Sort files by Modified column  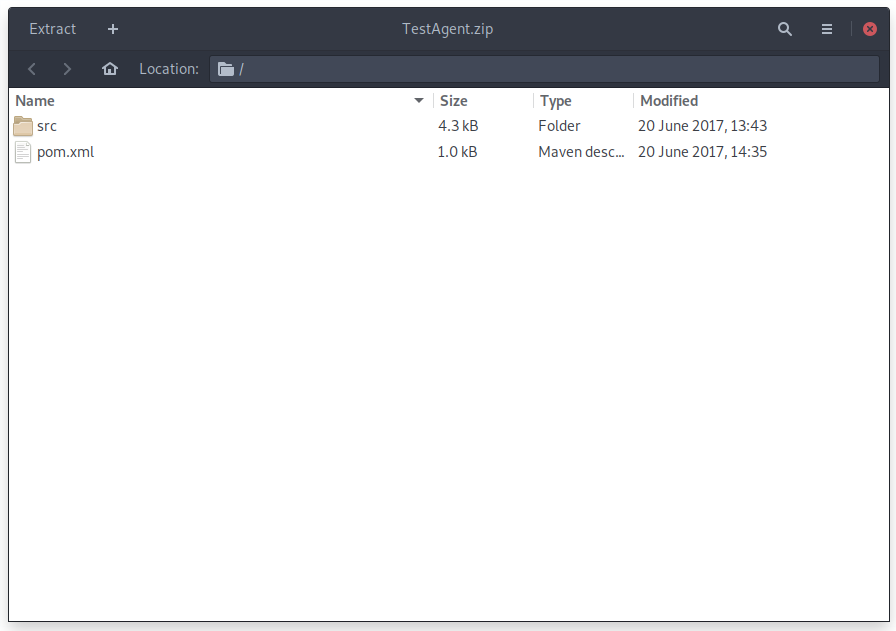coord(669,101)
